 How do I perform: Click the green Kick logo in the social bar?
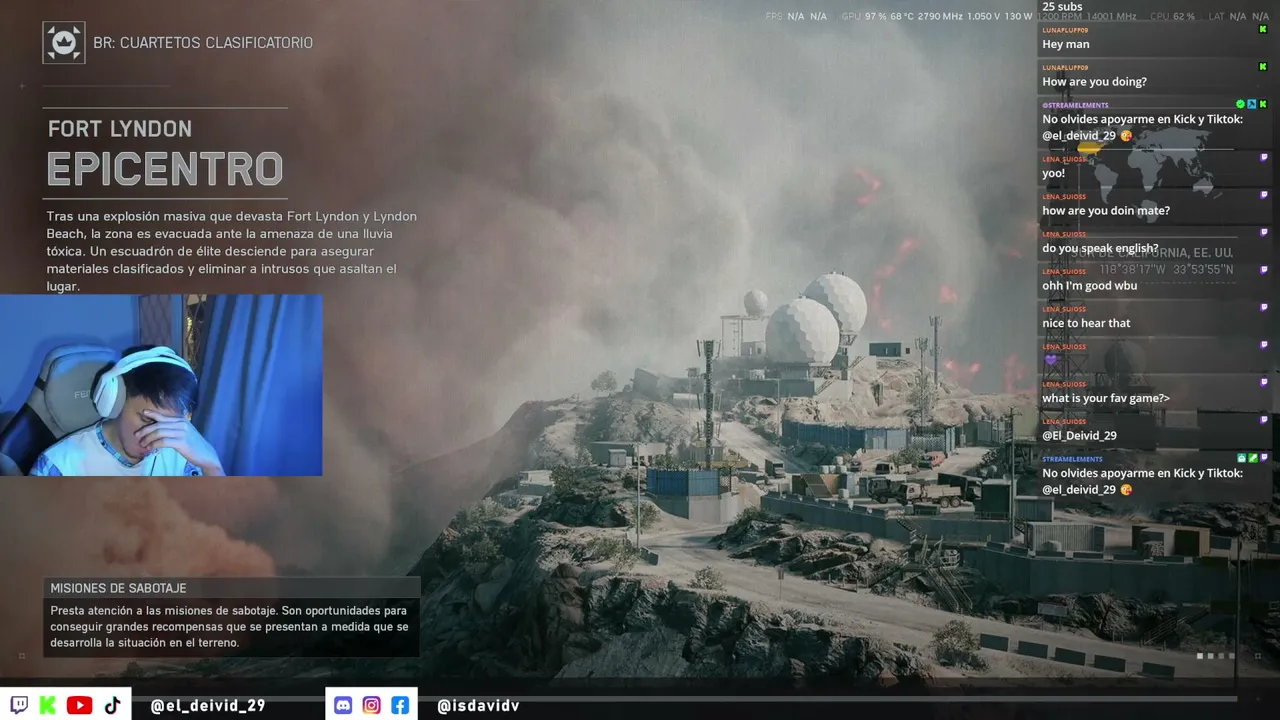coord(48,705)
